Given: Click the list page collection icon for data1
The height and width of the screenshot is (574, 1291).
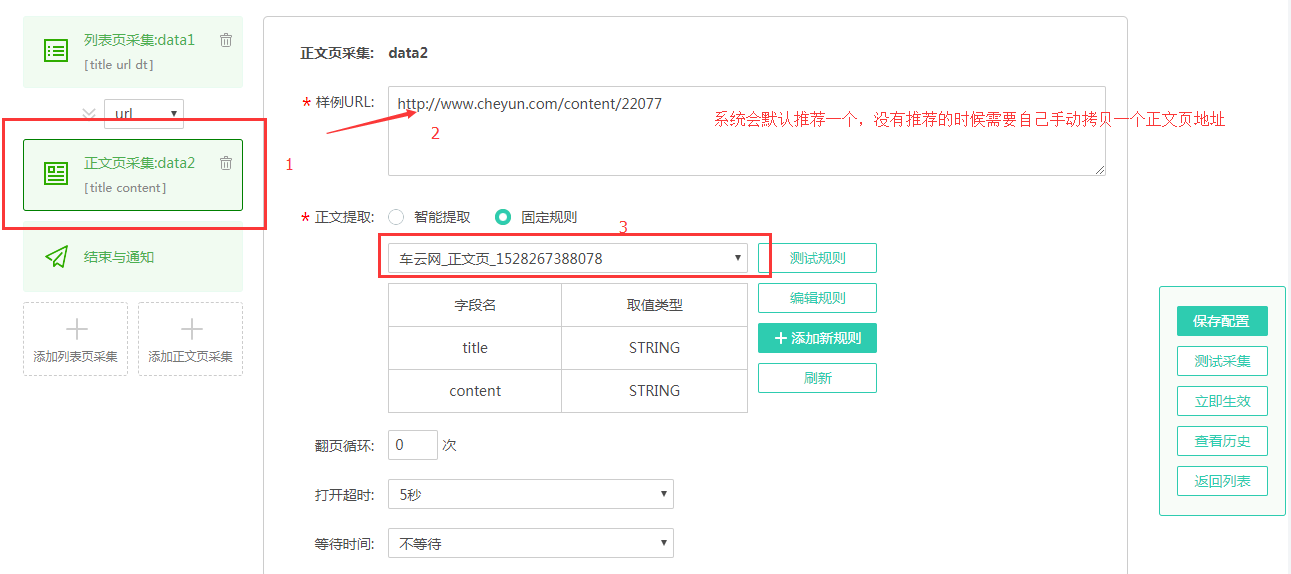Looking at the screenshot, I should point(56,50).
